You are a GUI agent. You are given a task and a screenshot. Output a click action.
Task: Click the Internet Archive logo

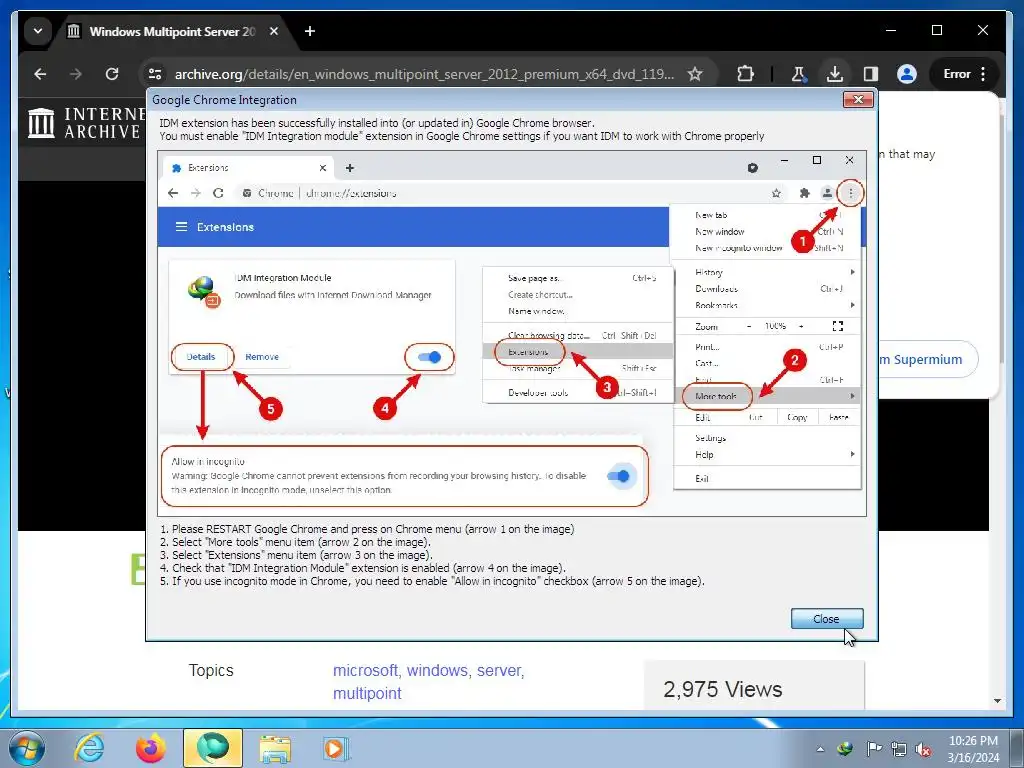(85, 123)
